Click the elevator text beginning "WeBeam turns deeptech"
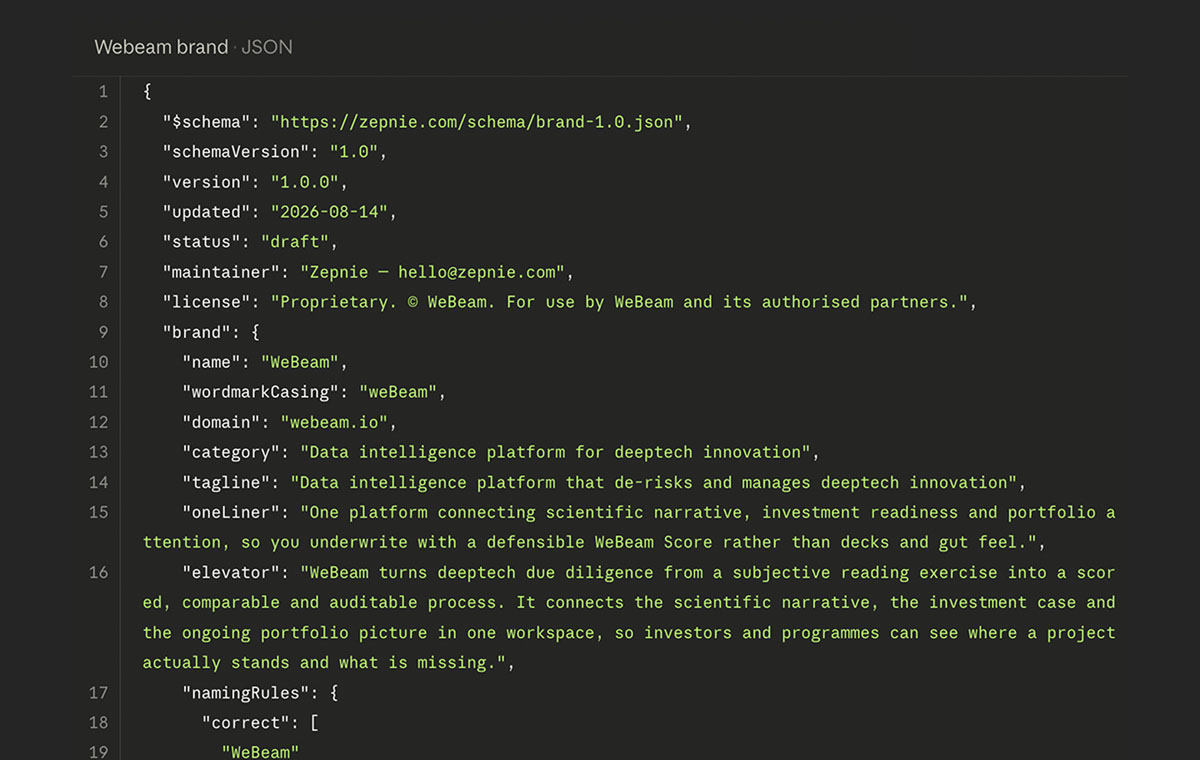Screen dimensions: 1200x760 tap(629, 617)
